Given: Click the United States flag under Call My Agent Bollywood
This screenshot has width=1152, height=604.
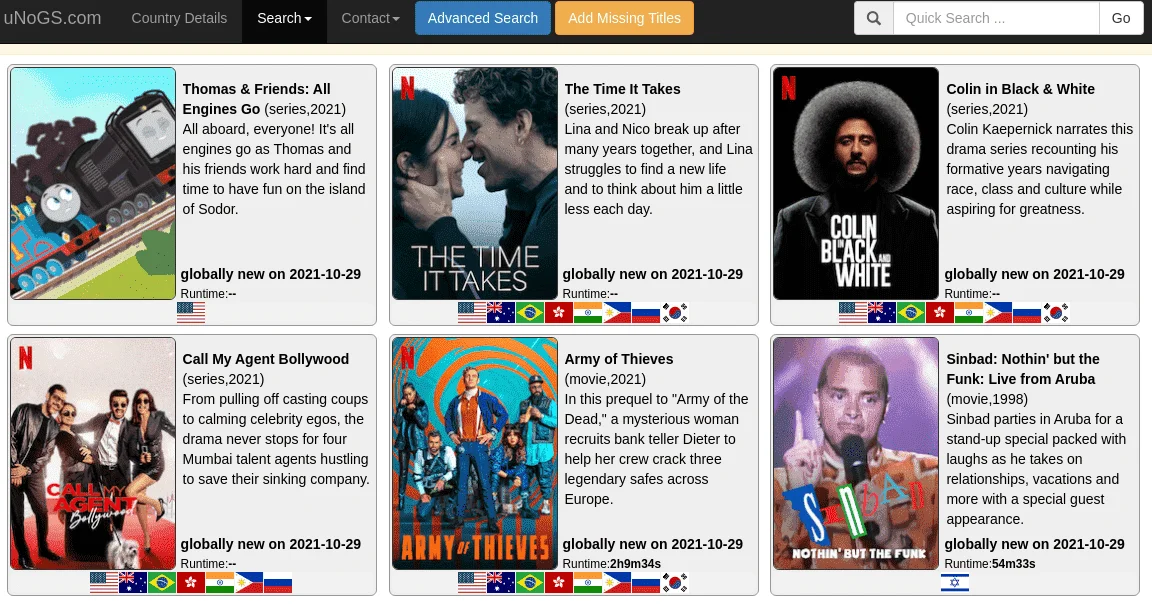Looking at the screenshot, I should click(104, 583).
